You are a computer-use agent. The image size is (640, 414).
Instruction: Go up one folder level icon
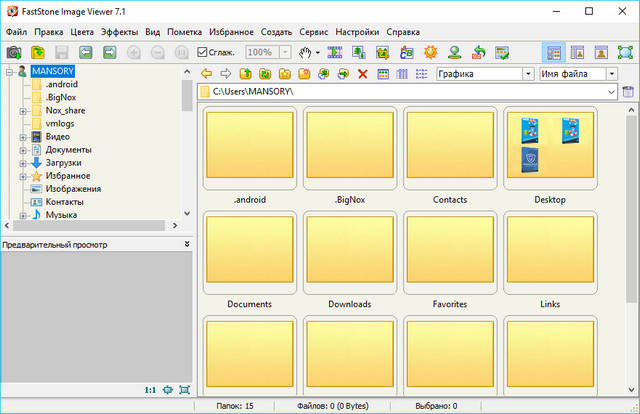(245, 74)
